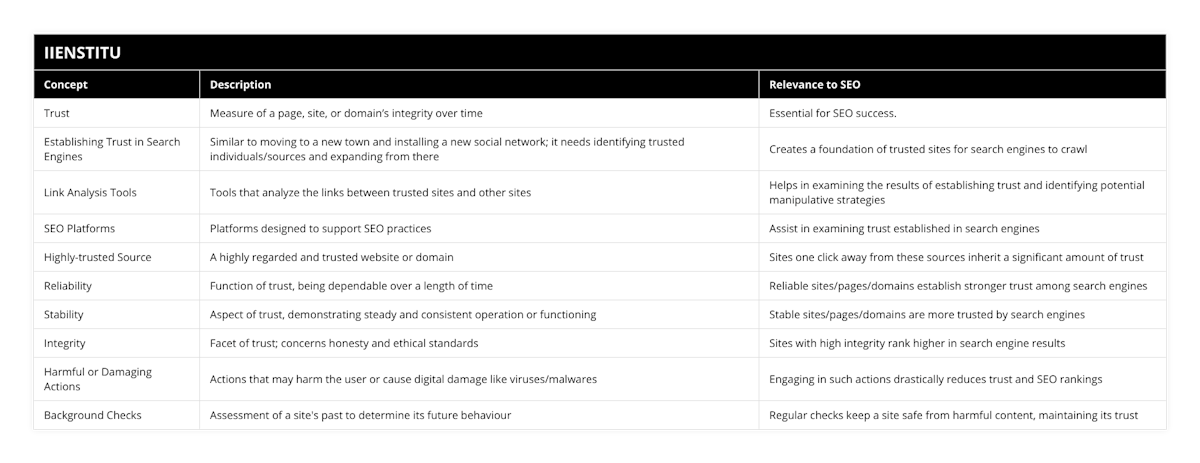Click the Concept column header
This screenshot has height=463, width=1200.
click(x=66, y=85)
